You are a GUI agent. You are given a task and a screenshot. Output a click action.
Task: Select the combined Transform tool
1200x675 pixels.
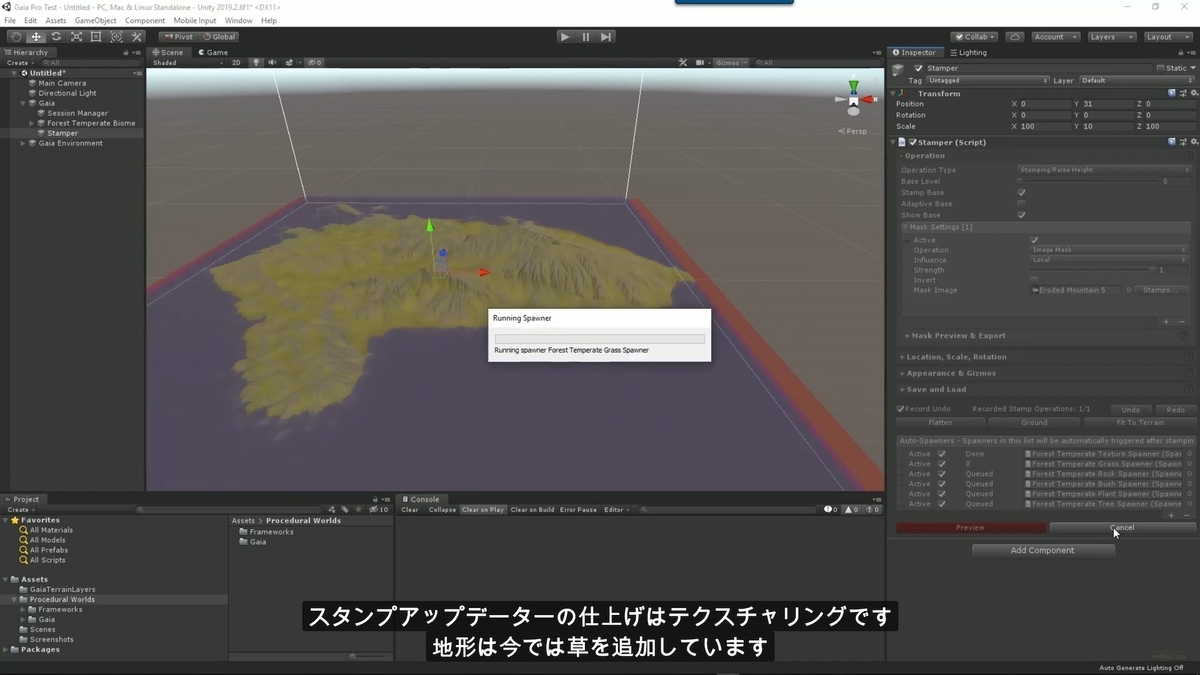pos(116,37)
